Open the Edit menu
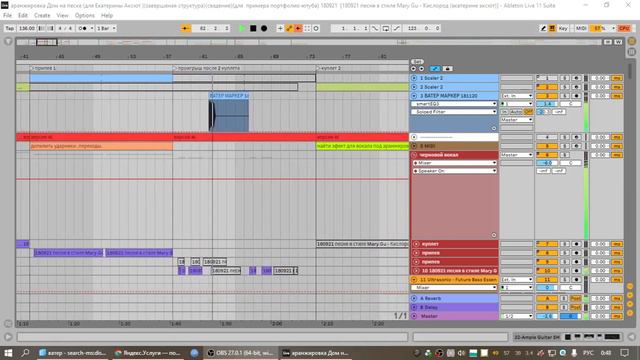The width and height of the screenshot is (640, 360). (23, 15)
